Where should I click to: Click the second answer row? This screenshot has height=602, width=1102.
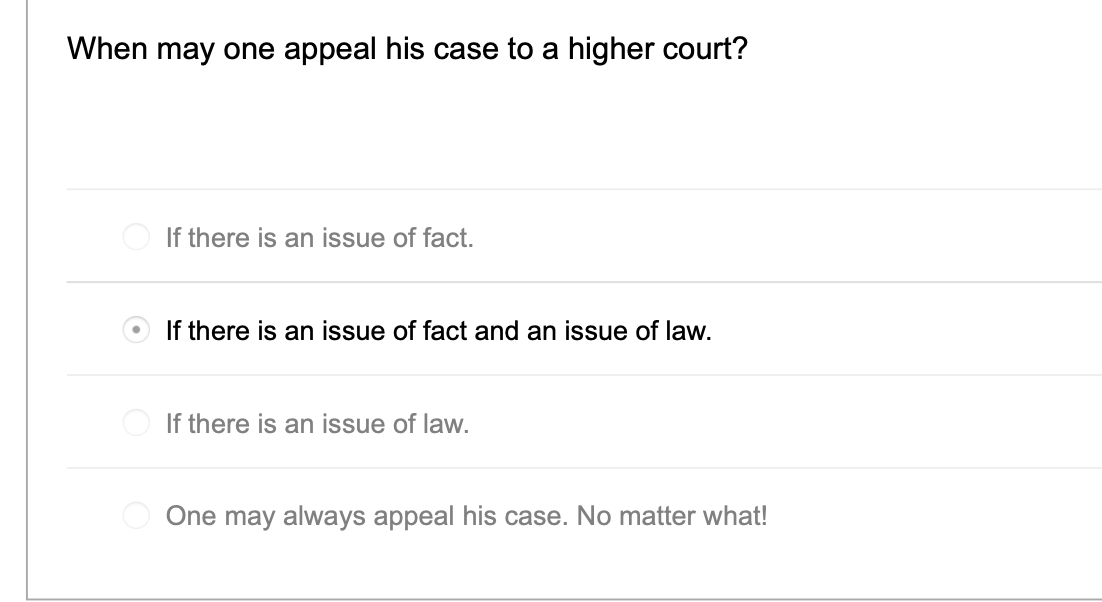click(x=500, y=330)
